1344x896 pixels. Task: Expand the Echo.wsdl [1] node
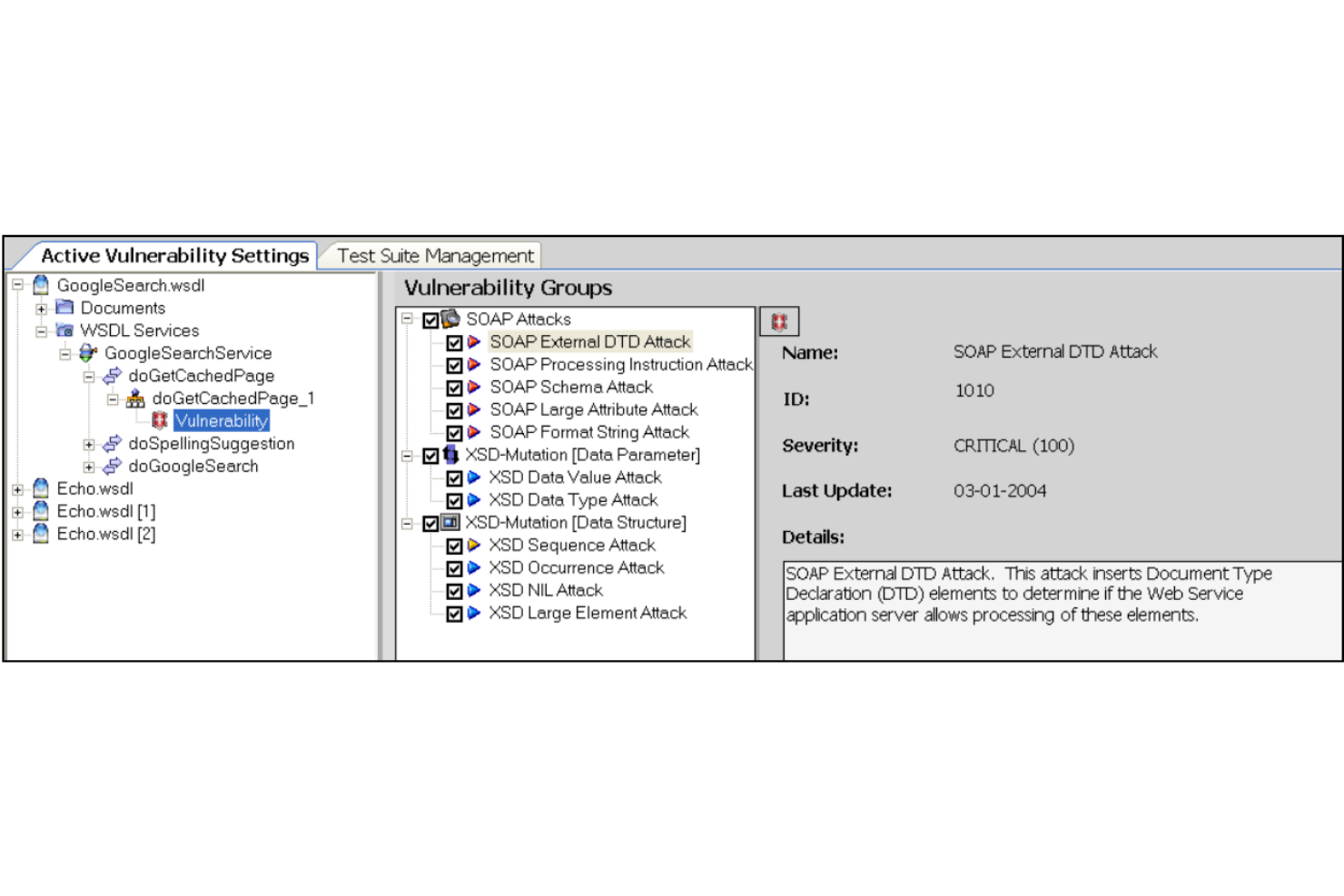click(x=17, y=512)
